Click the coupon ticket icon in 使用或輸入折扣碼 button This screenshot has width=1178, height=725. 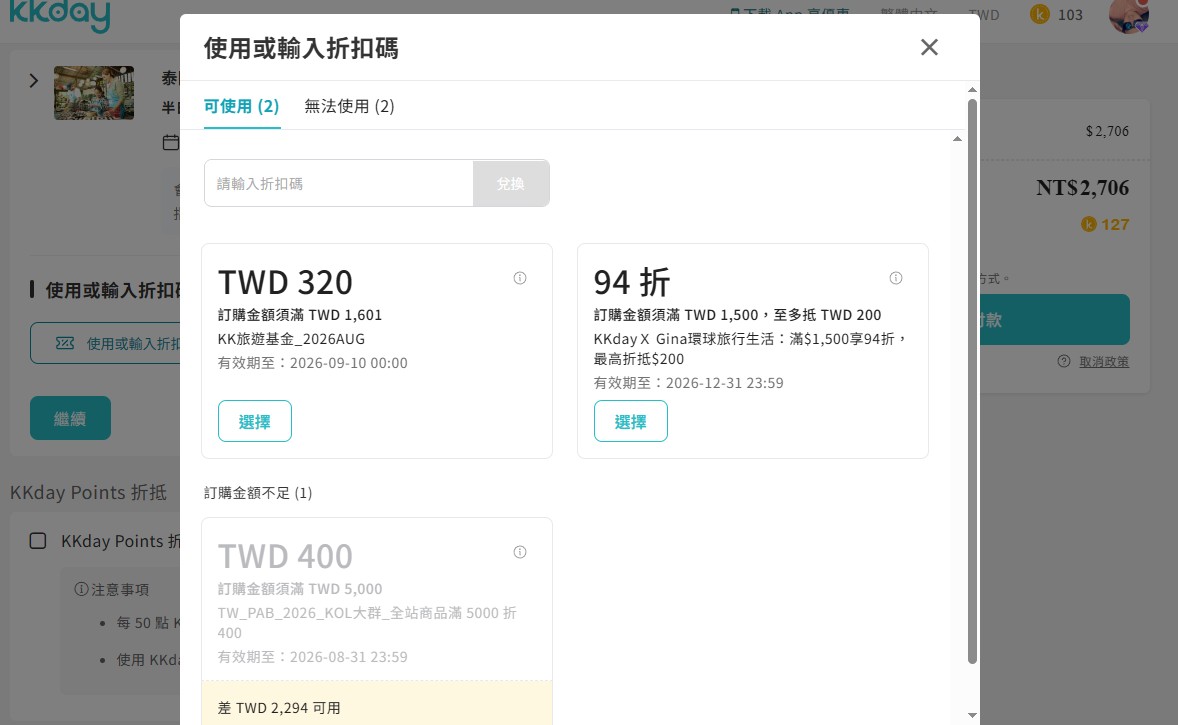pos(65,343)
